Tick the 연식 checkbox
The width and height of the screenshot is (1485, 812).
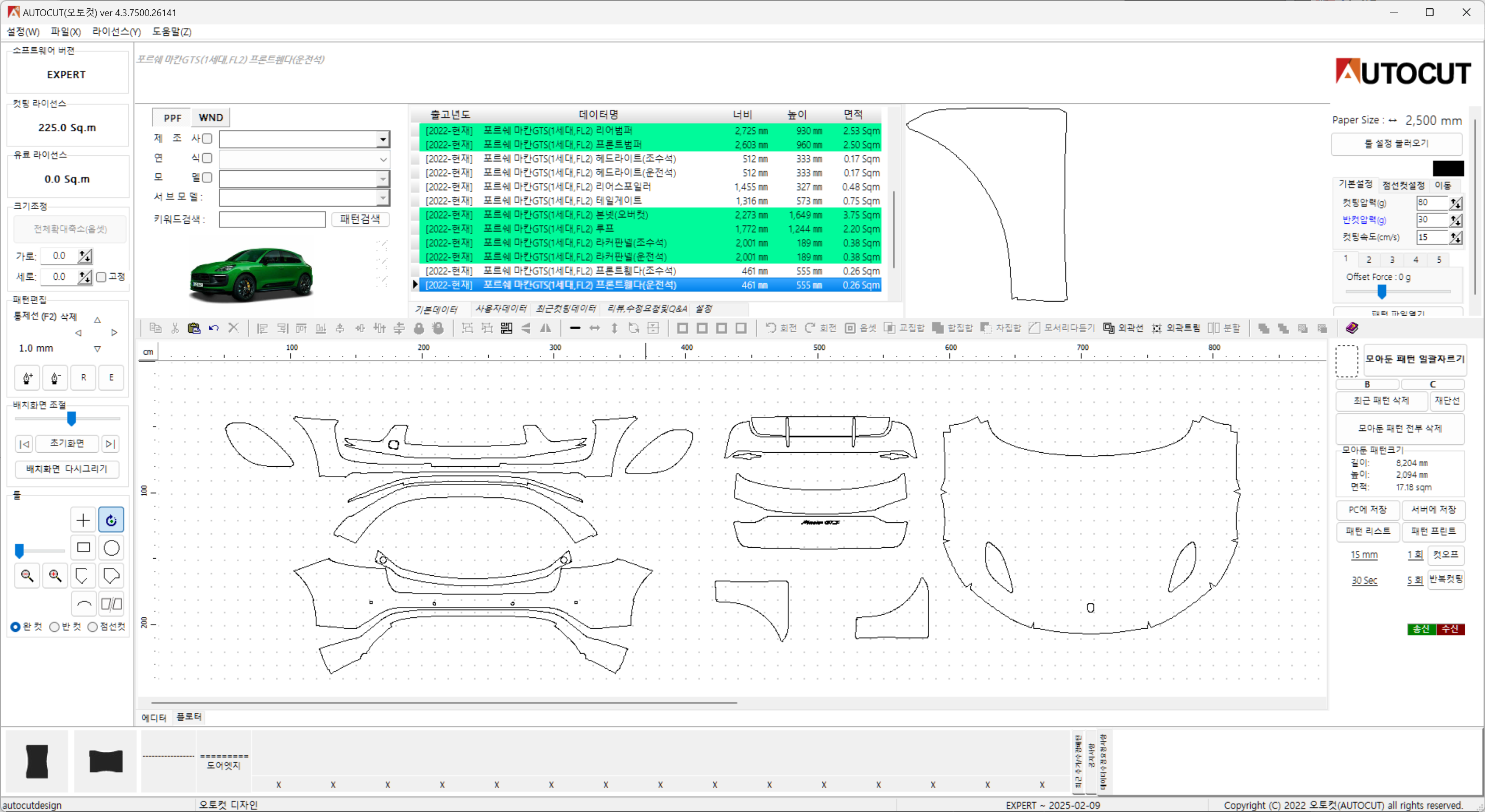207,158
